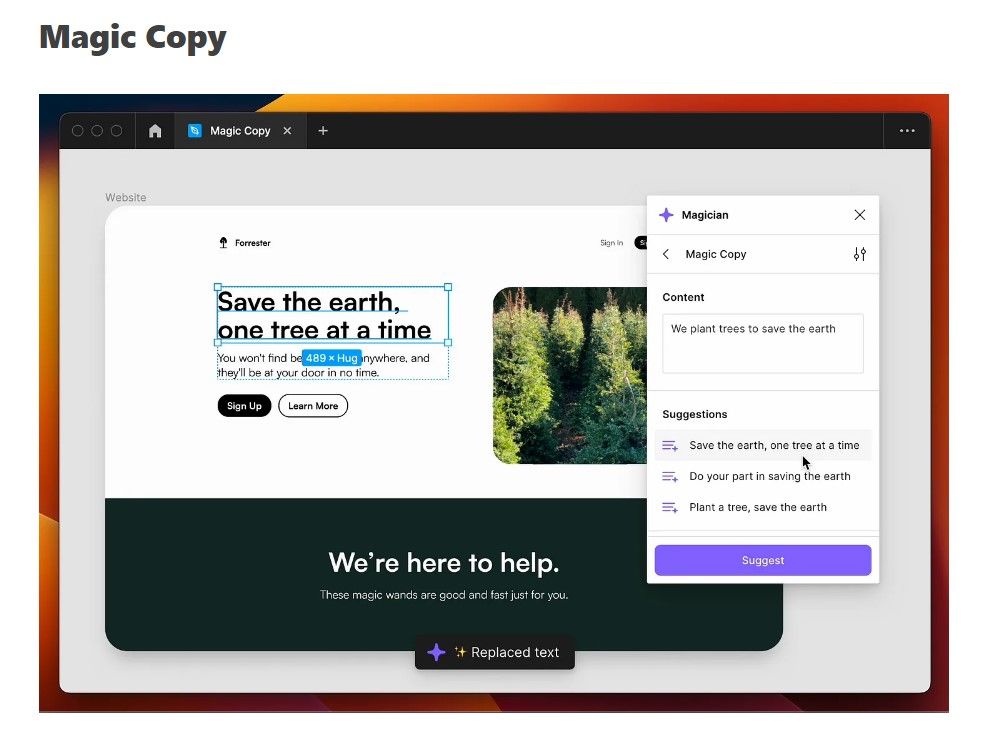Click the suggestion icon next to 'Plant a tree'

coord(667,507)
